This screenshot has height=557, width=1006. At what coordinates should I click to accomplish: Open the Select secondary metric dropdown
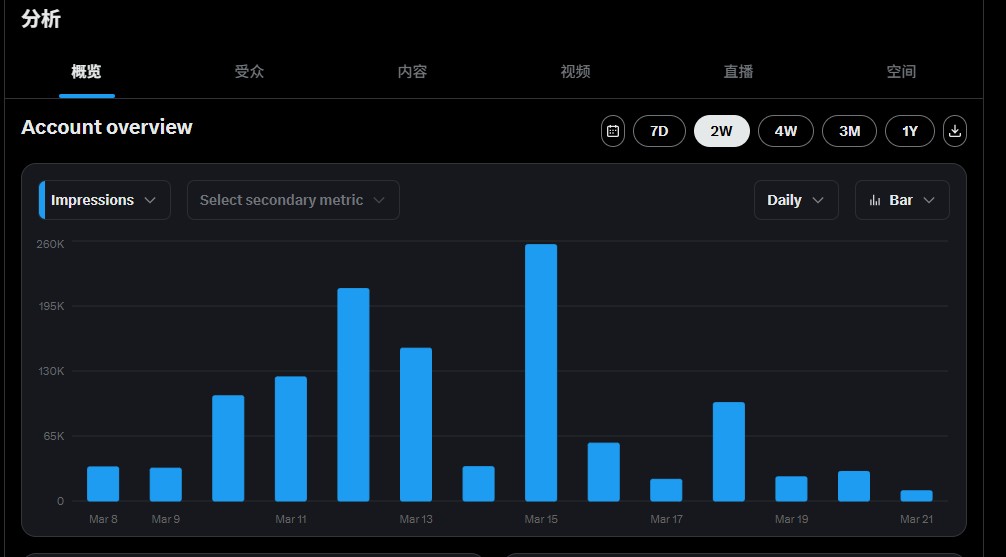tap(293, 200)
